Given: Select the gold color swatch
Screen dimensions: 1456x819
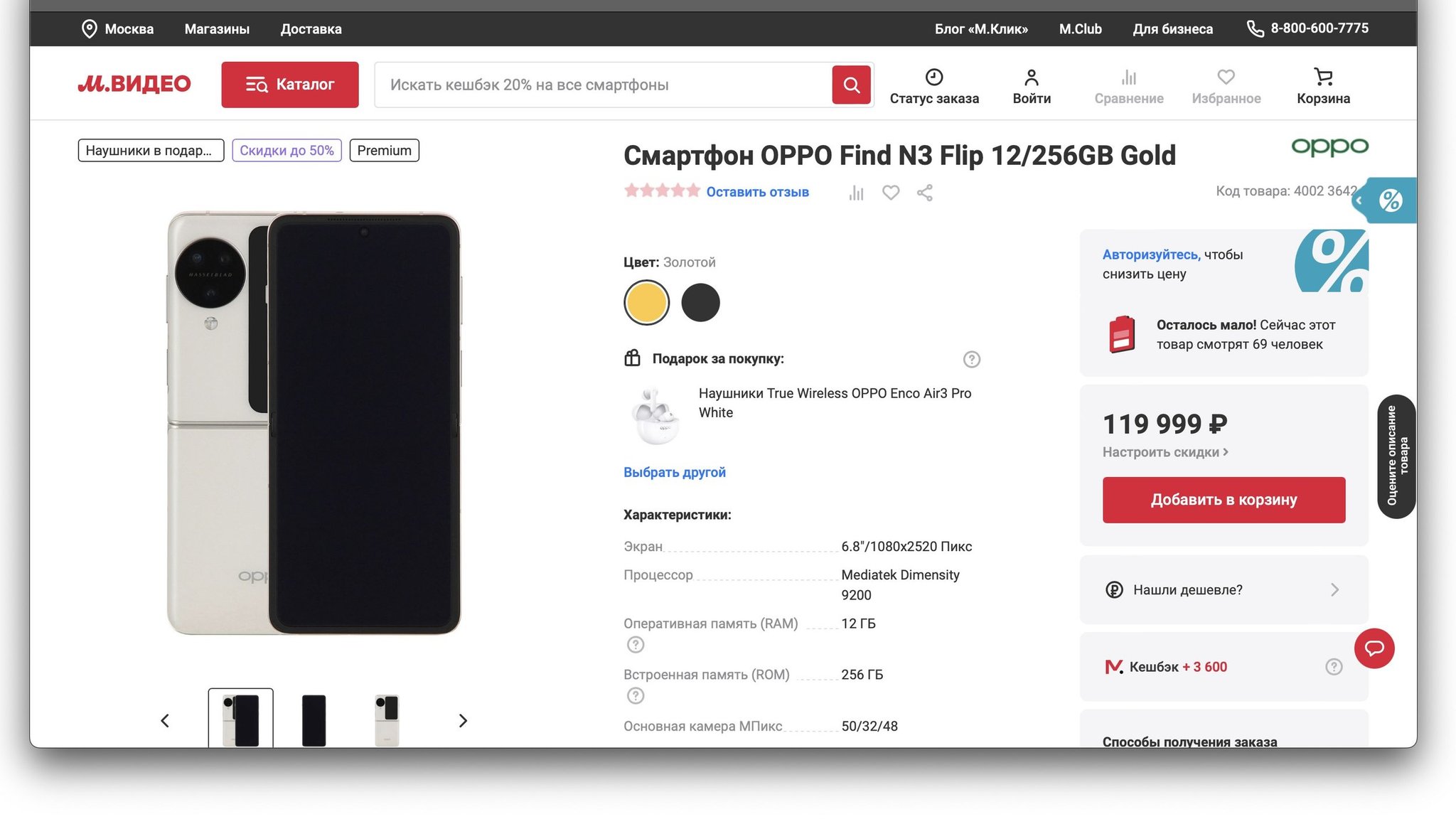Looking at the screenshot, I should (646, 302).
